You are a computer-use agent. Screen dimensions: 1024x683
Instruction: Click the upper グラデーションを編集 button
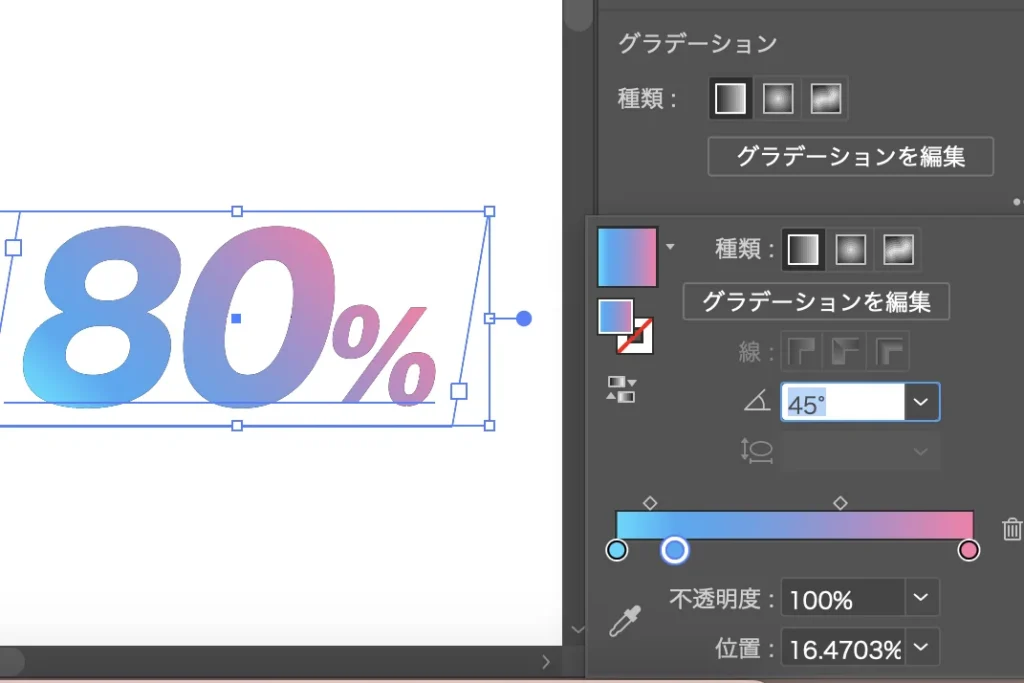pos(850,156)
